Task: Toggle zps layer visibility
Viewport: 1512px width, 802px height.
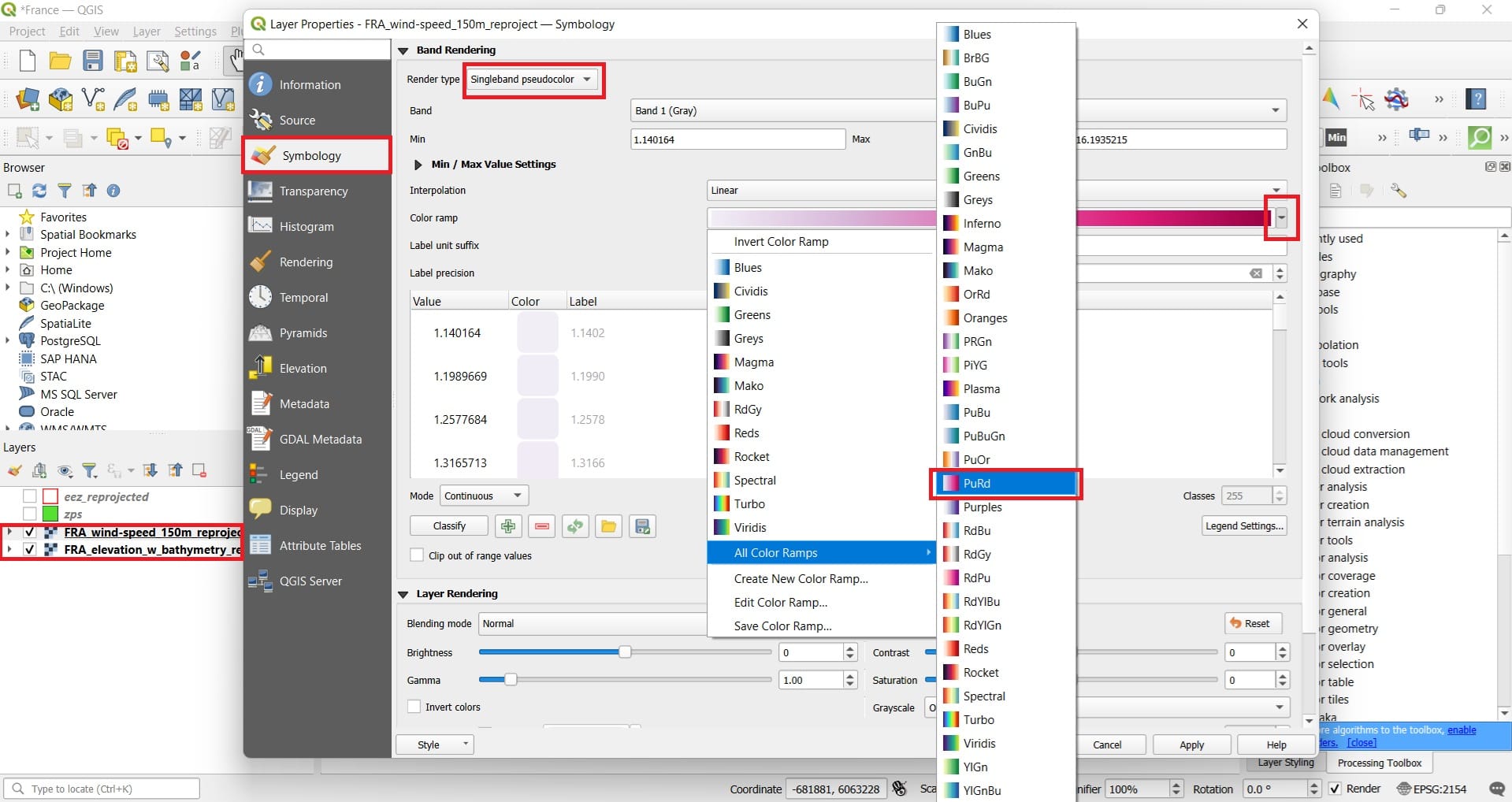Action: (30, 514)
